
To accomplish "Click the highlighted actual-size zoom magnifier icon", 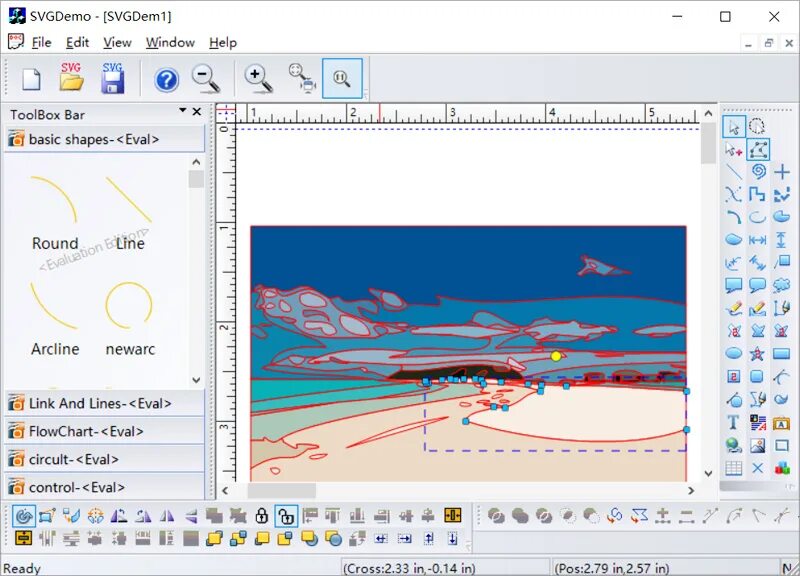I will 342,78.
